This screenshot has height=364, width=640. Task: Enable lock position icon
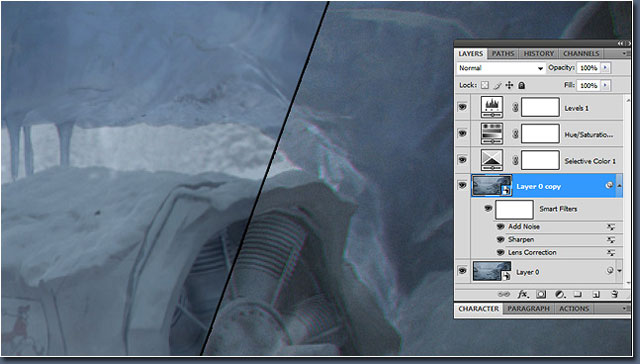click(x=509, y=85)
